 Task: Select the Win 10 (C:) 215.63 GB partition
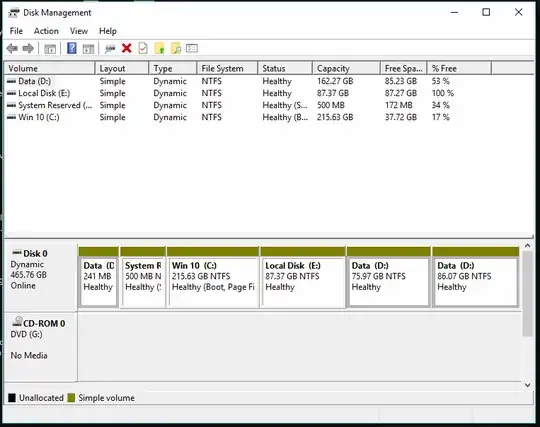pos(213,277)
